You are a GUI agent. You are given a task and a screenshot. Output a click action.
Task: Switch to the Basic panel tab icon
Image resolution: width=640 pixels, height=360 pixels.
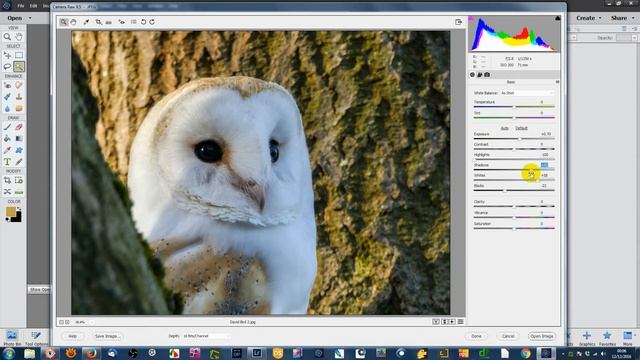[x=473, y=75]
